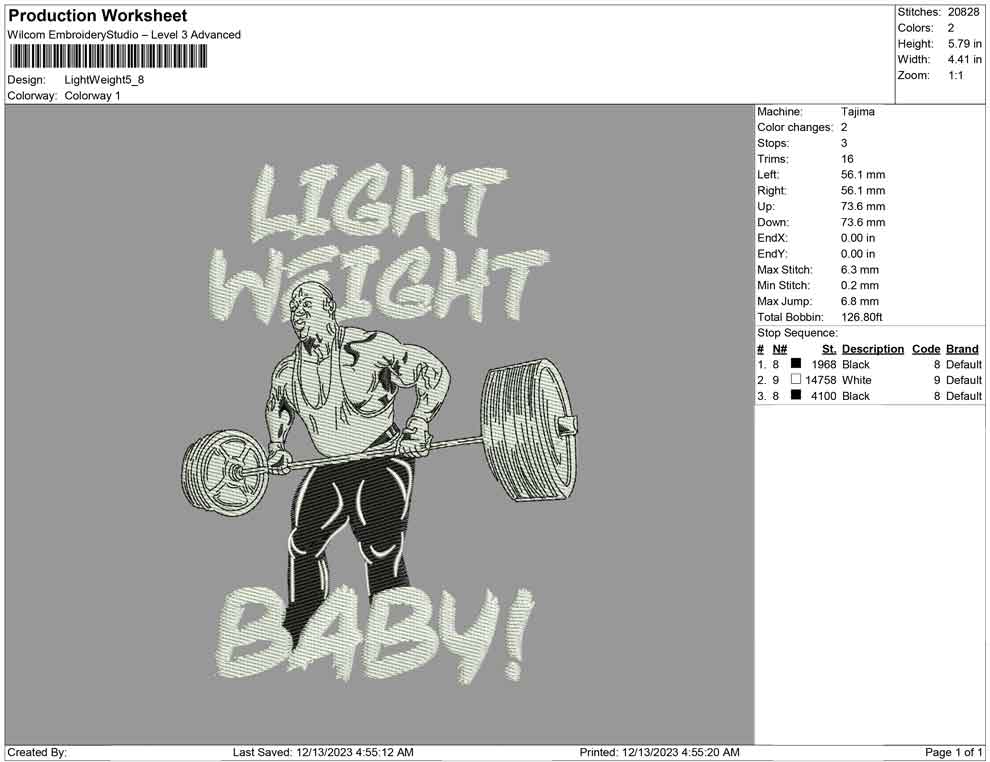Screen dimensions: 990x762
Task: Click the Tajima machine name
Action: pos(857,111)
